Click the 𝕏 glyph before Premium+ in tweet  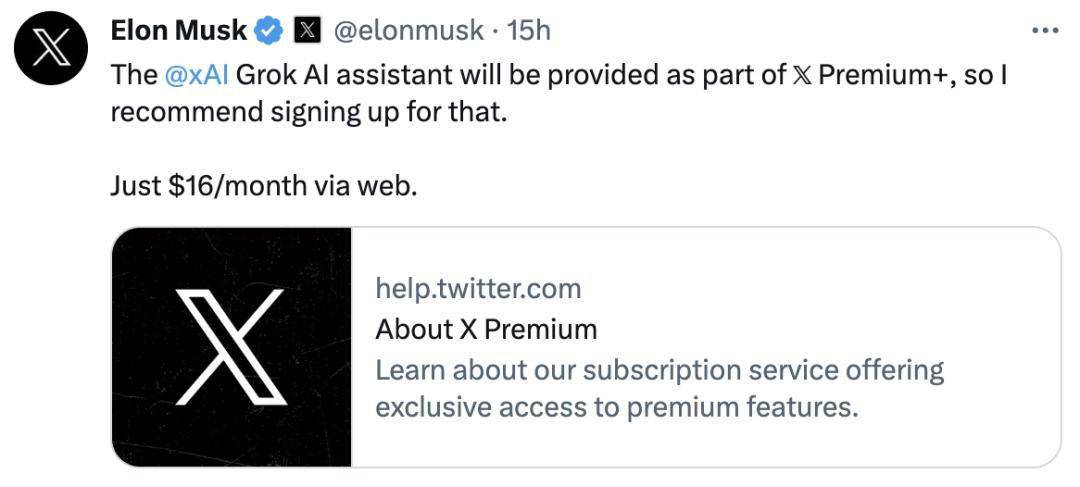click(800, 76)
